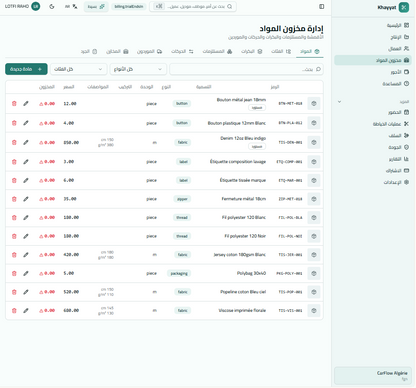Click the المخزون column header

(47, 87)
